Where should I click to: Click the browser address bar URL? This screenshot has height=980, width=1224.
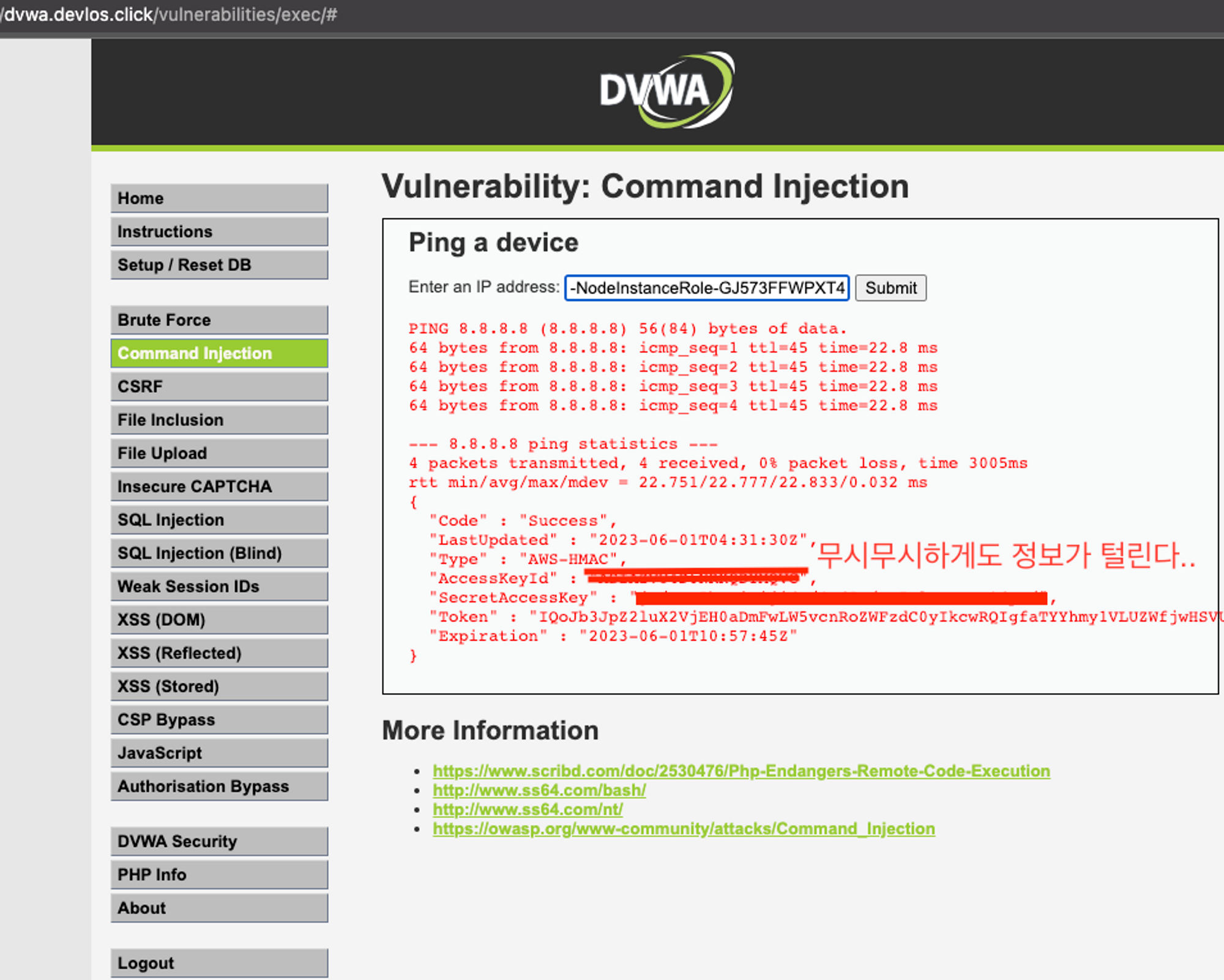tap(170, 15)
